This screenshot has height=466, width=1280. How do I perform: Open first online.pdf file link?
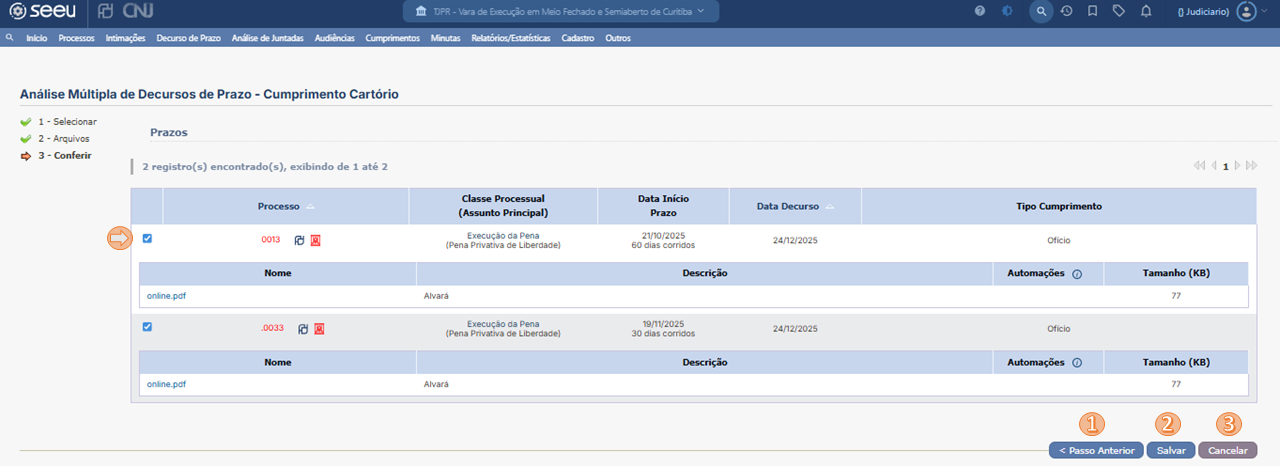166,297
